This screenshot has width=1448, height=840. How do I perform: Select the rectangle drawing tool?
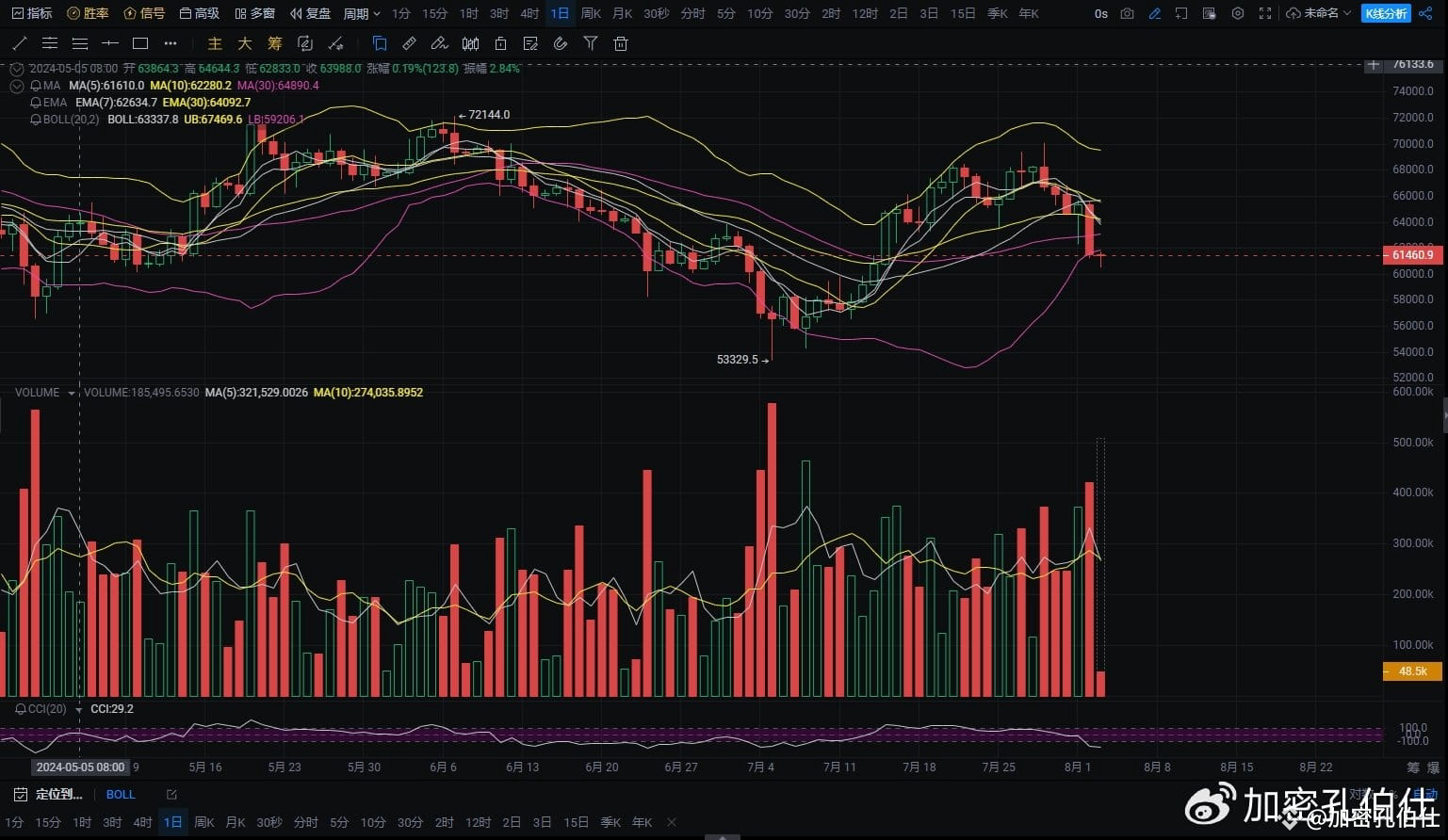pos(140,43)
